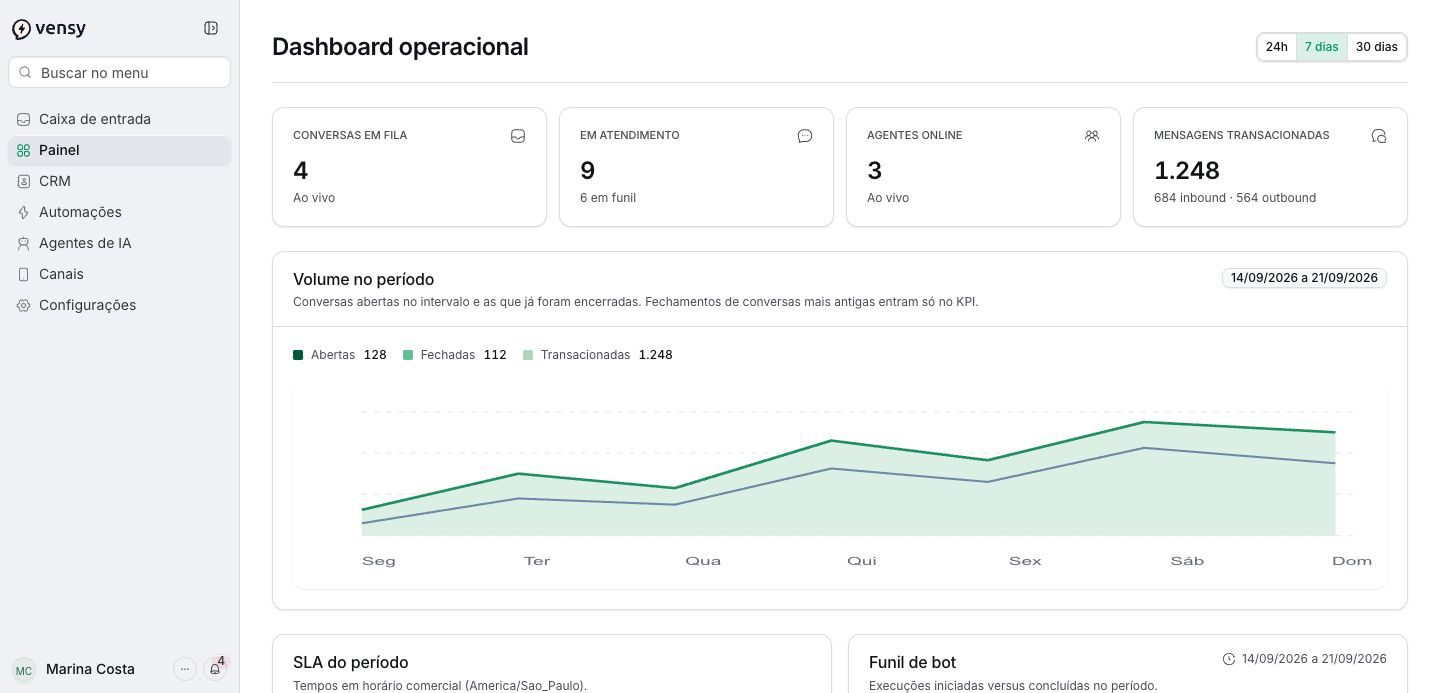Click the Caixa de entrada inbox icon

[24, 119]
